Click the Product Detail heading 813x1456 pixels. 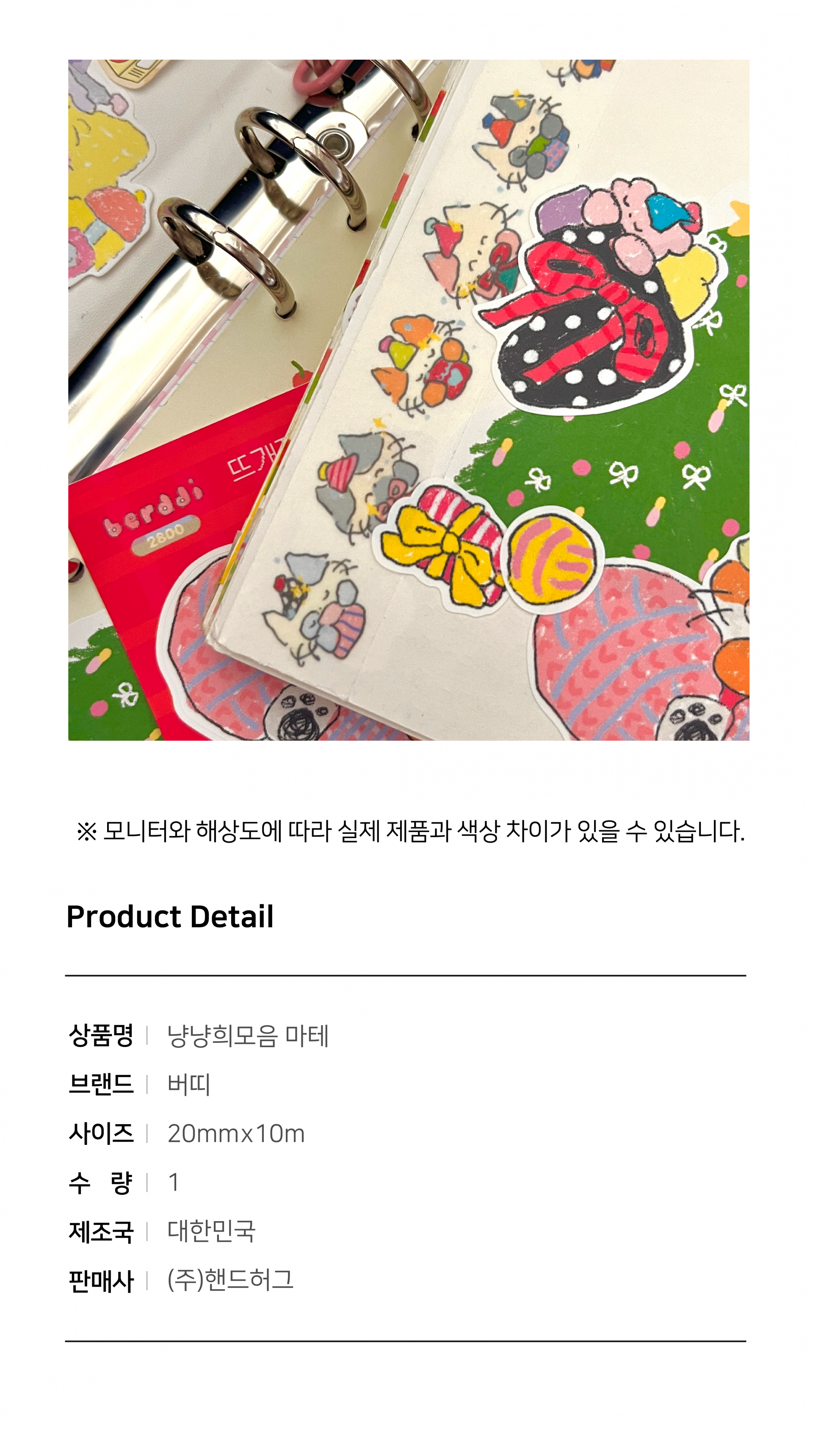pos(170,917)
